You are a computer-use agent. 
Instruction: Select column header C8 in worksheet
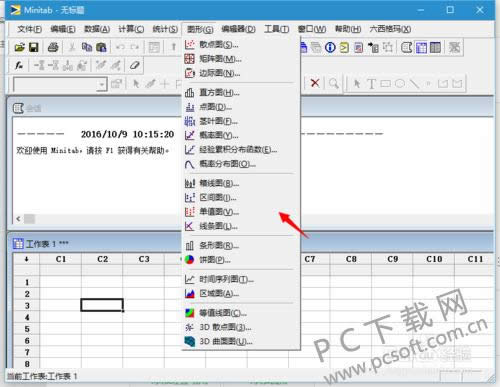pyautogui.click(x=351, y=259)
